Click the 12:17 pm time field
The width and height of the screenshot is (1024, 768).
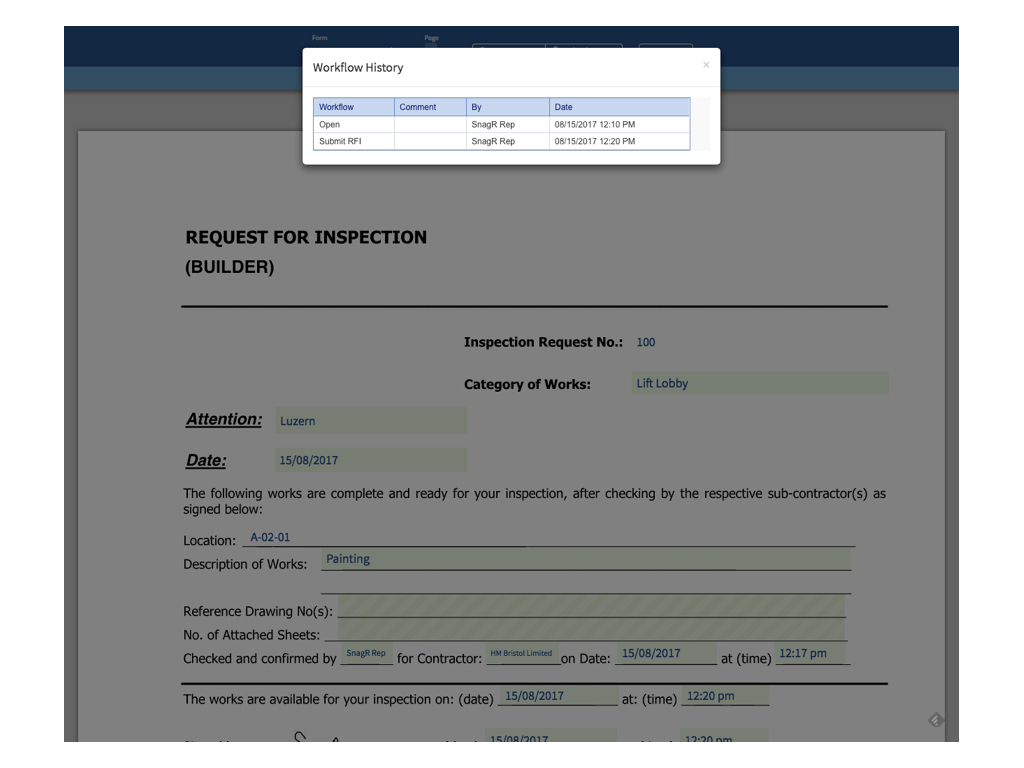812,654
